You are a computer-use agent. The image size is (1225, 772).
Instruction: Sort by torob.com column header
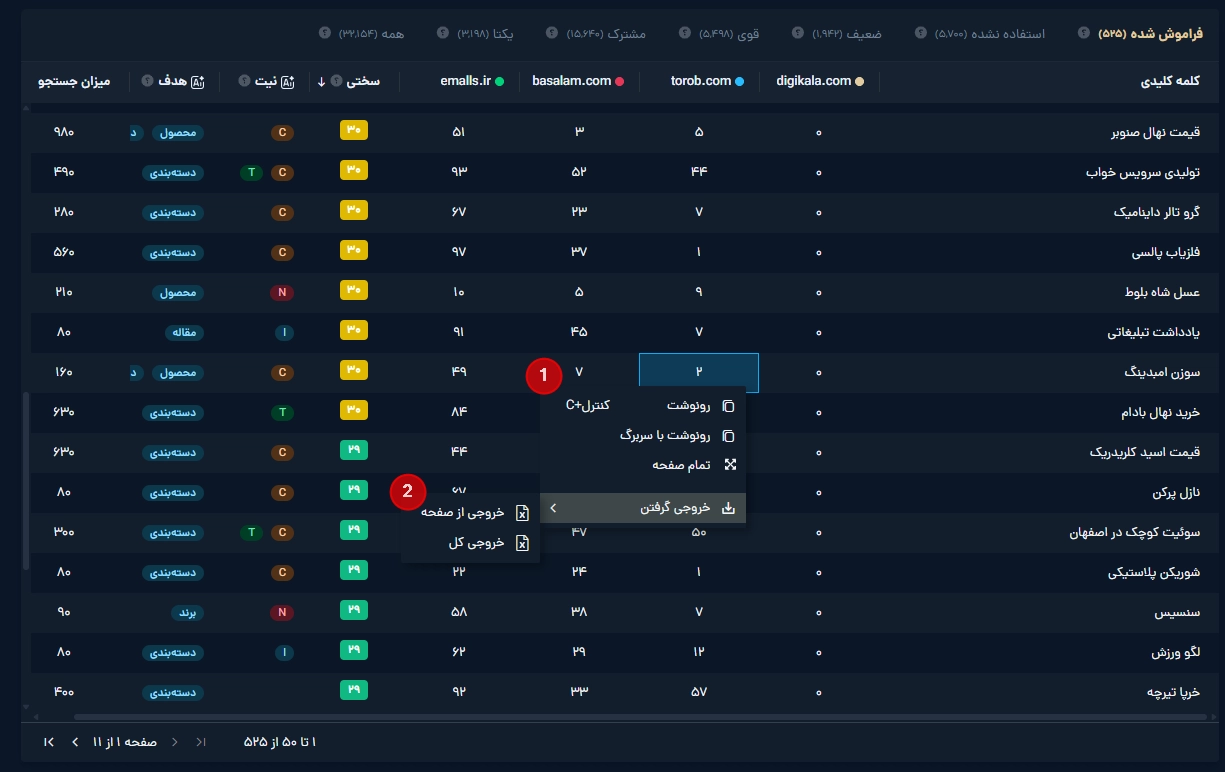tap(701, 82)
